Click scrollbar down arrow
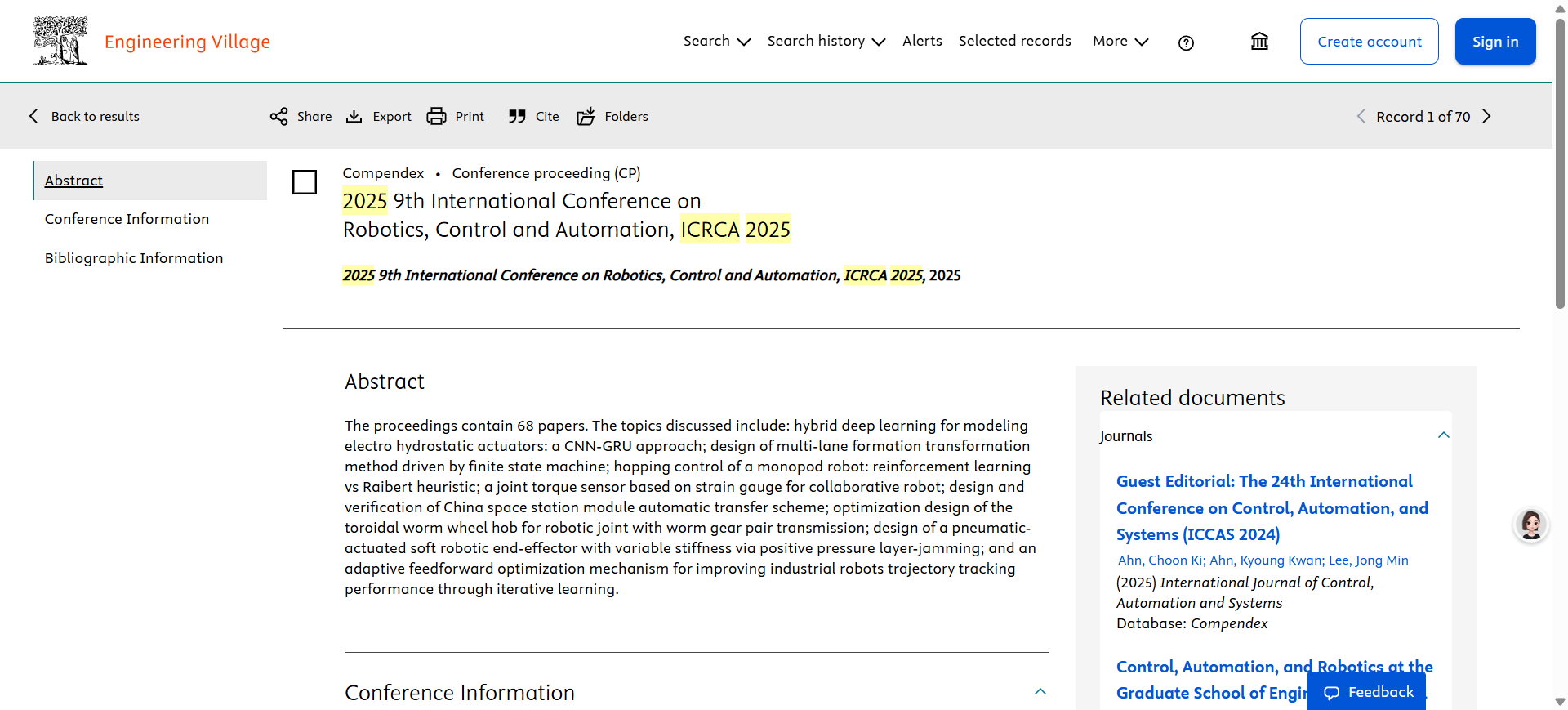1568x710 pixels. [1560, 702]
